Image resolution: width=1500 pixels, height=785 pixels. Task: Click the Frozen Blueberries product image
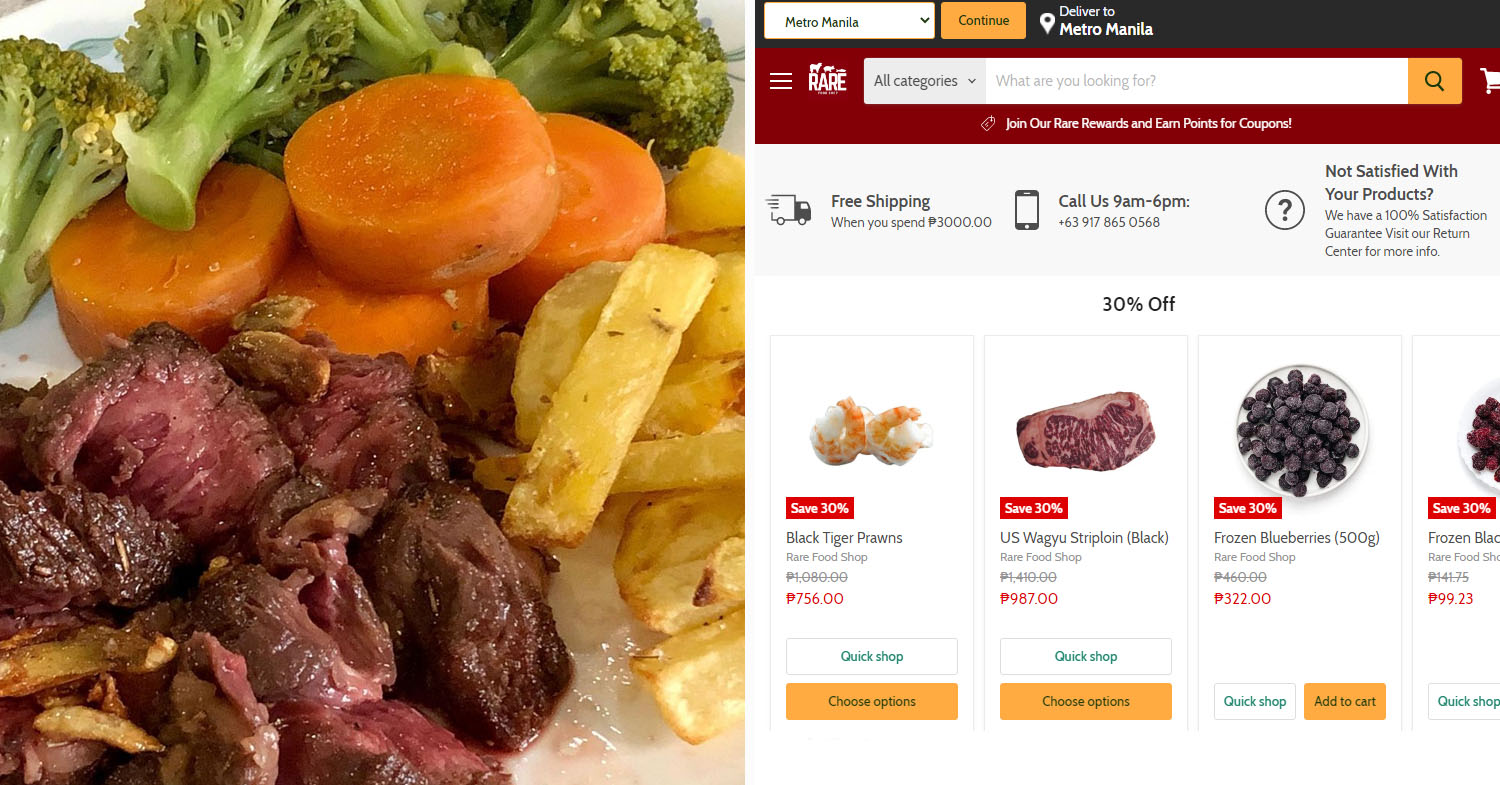1300,431
